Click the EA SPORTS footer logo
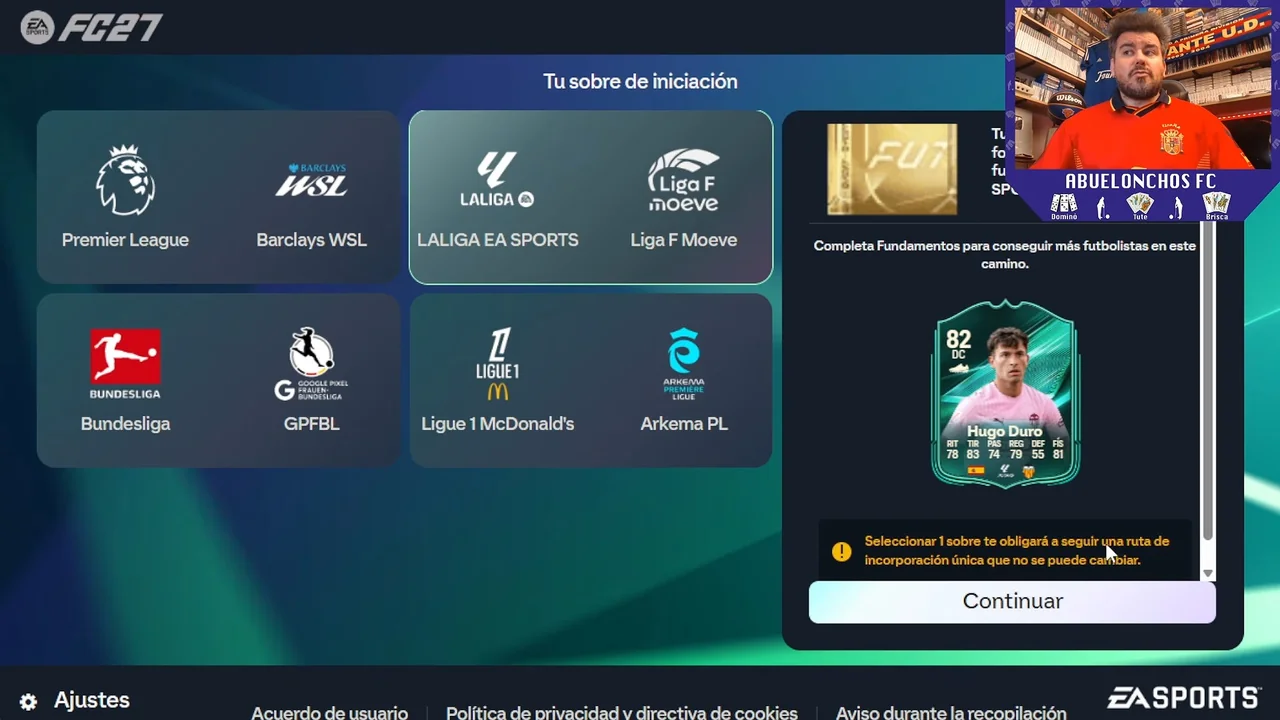This screenshot has width=1280, height=720. coord(1184,698)
